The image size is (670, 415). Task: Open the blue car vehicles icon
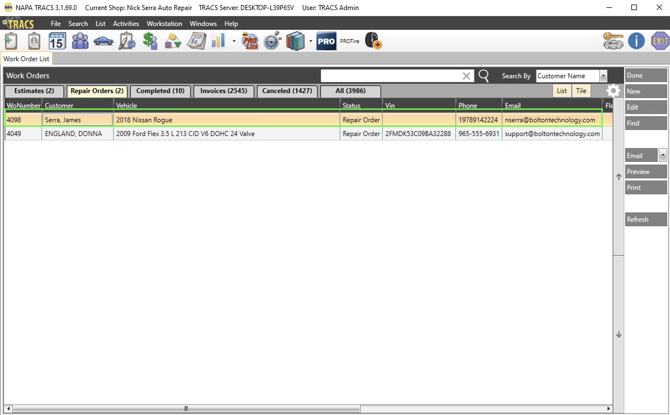click(103, 41)
